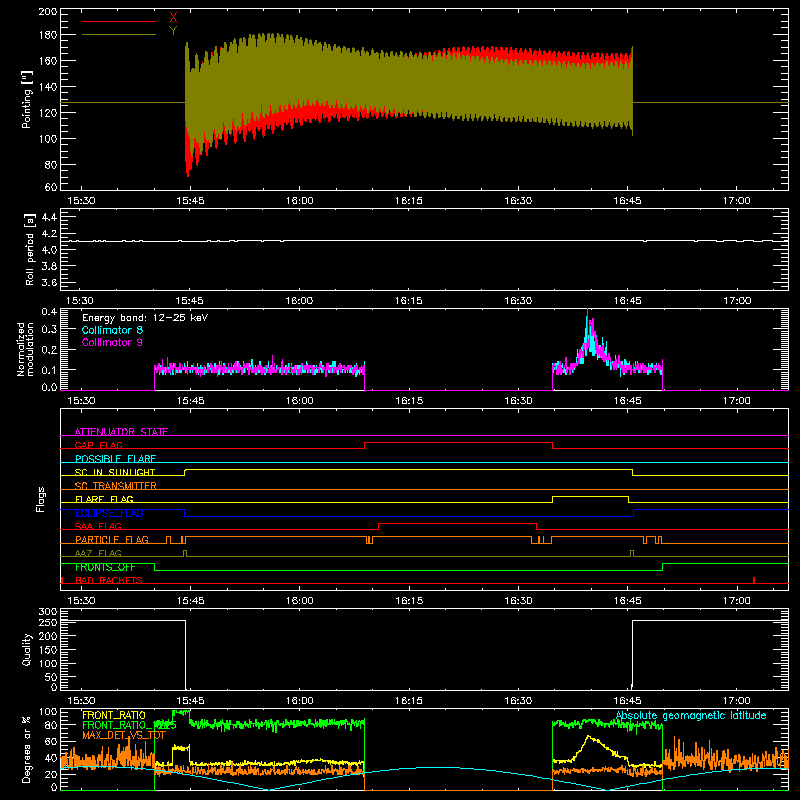Click the 60 tick on Pointing axis
800x800 pixels.
(x=51, y=187)
